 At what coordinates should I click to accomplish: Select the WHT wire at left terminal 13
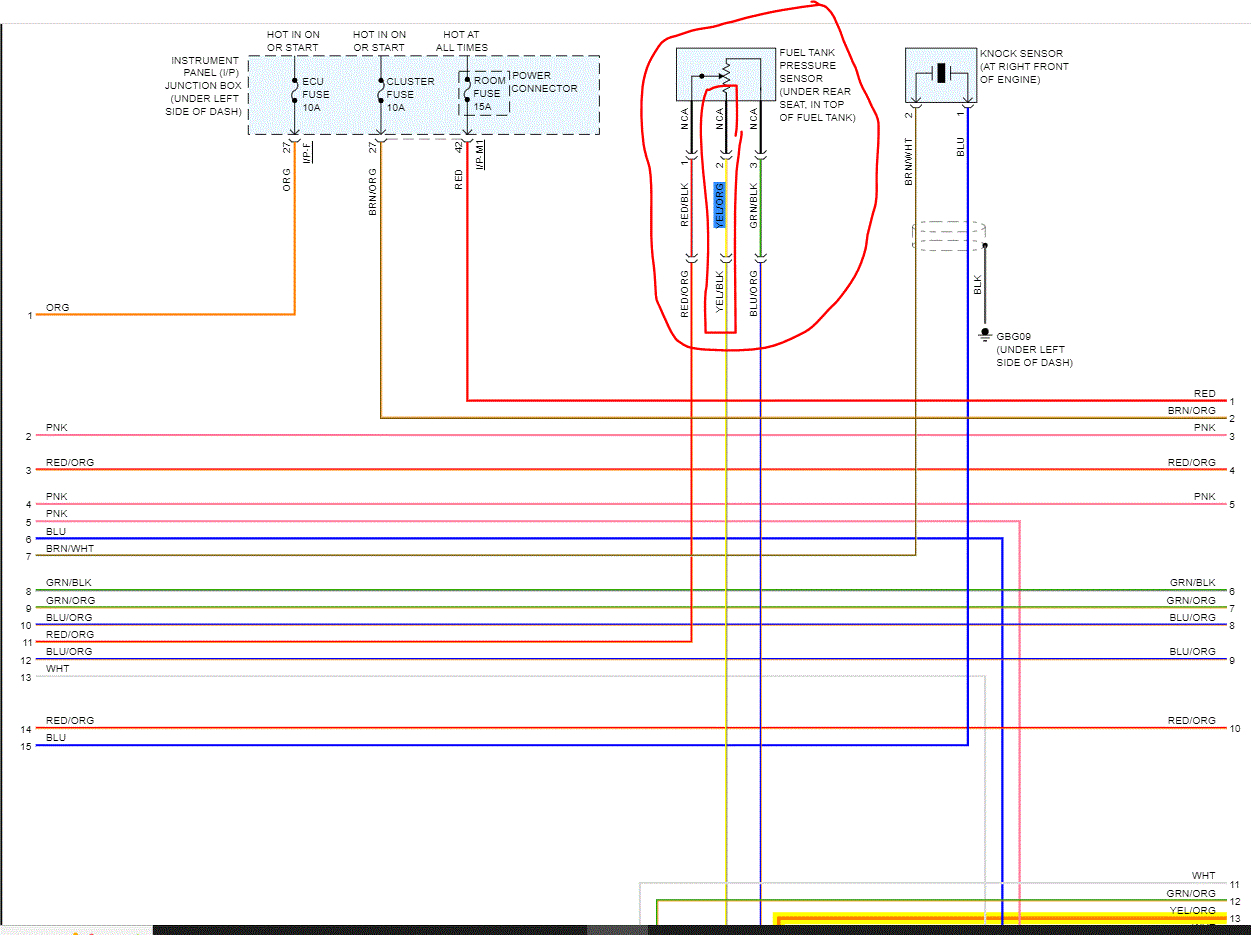[x=510, y=677]
